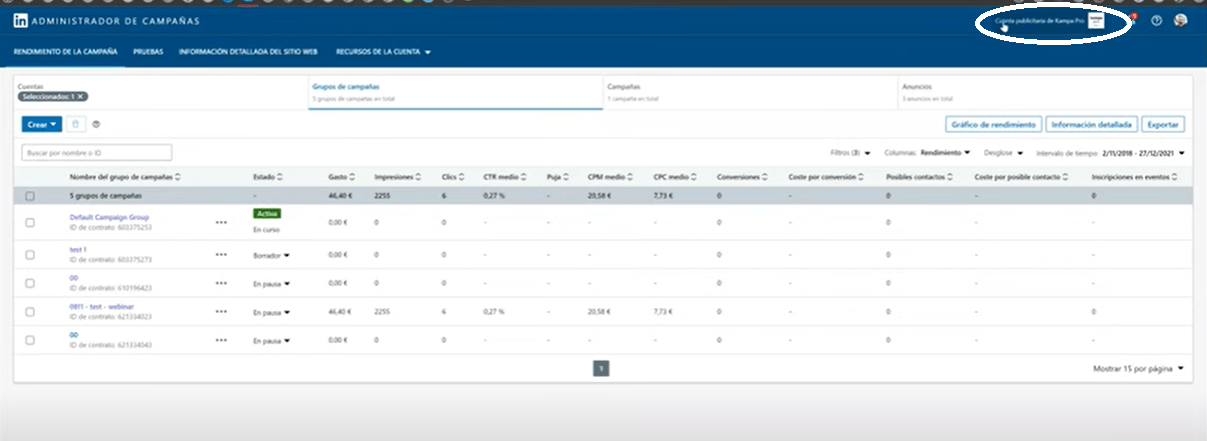Check the box next to test 1
1207x441 pixels.
click(x=30, y=255)
